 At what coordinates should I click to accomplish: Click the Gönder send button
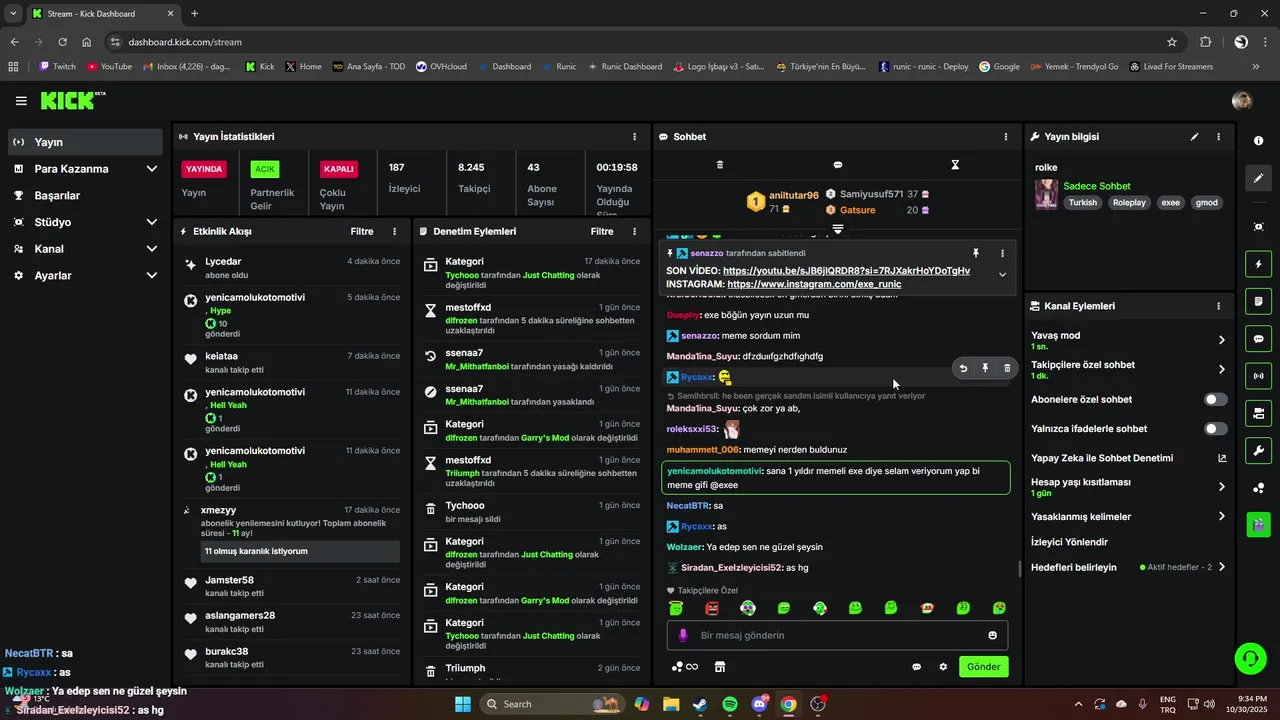pyautogui.click(x=984, y=667)
